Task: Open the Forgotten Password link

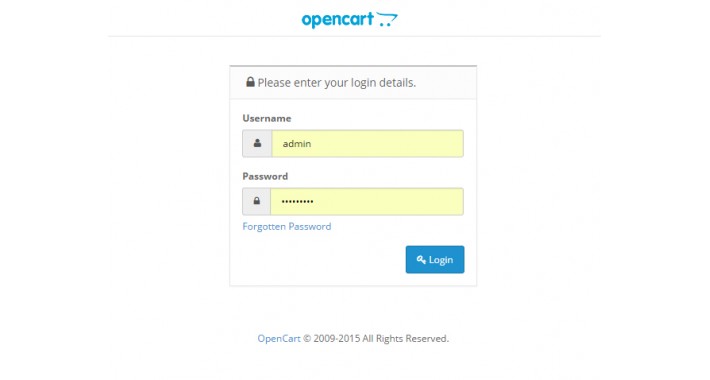Action: pyautogui.click(x=287, y=226)
